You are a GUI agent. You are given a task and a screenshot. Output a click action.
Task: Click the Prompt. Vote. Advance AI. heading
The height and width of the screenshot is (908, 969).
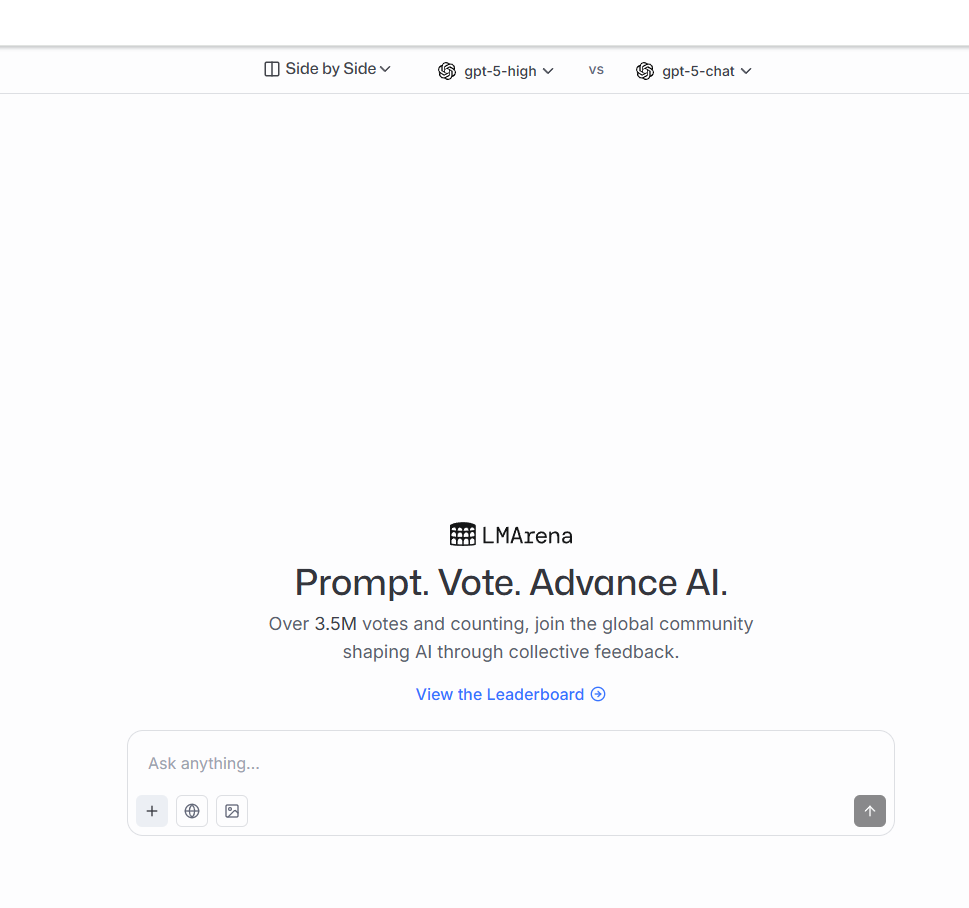tap(511, 582)
